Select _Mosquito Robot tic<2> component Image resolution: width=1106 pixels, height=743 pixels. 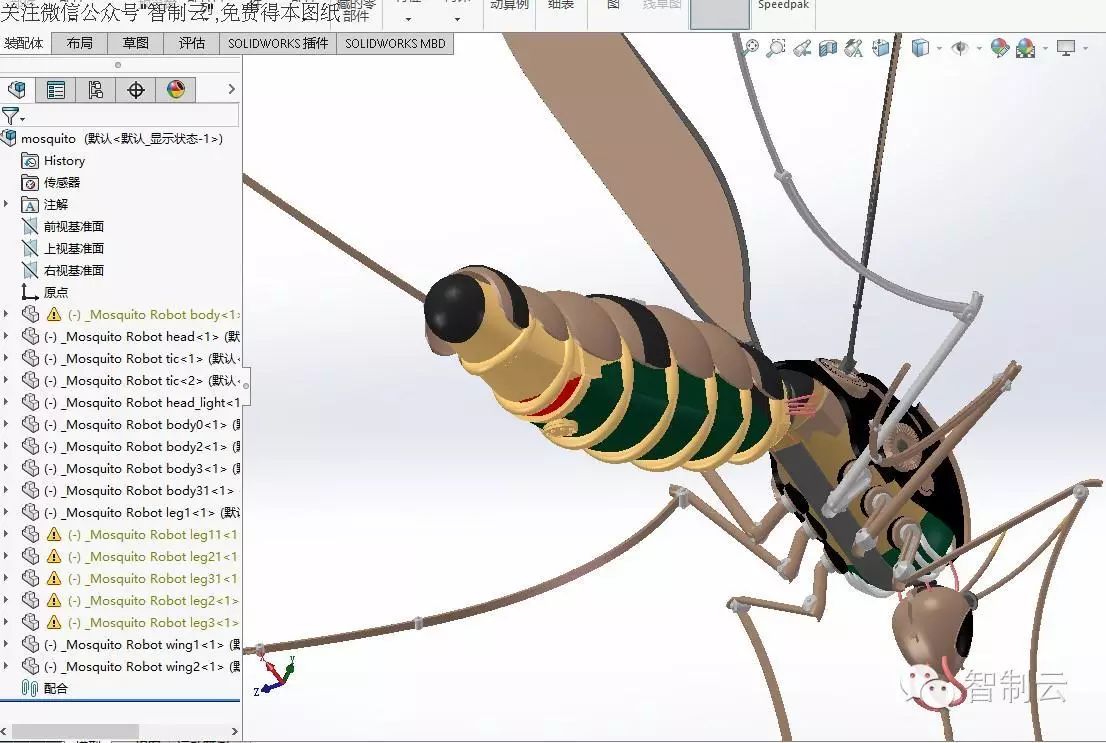(131, 380)
